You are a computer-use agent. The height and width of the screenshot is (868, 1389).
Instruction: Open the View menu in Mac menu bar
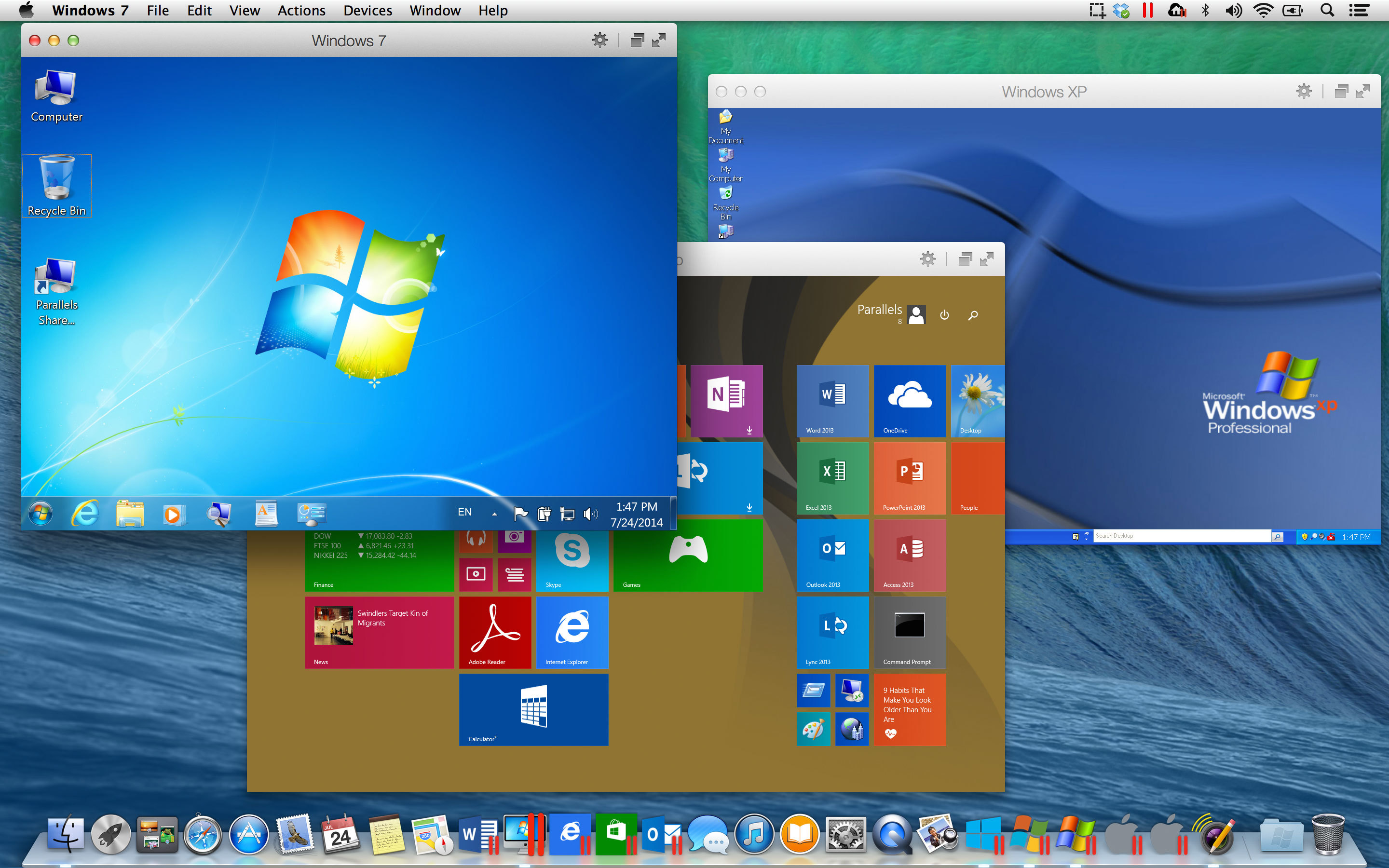pyautogui.click(x=244, y=11)
